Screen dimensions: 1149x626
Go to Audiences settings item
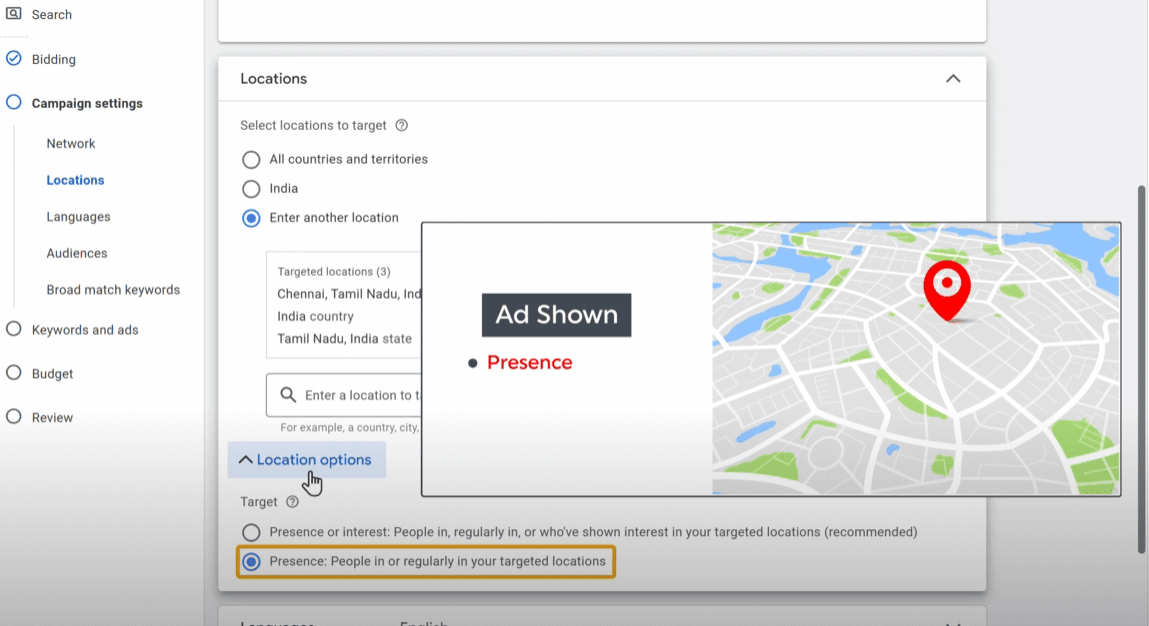pyautogui.click(x=76, y=254)
